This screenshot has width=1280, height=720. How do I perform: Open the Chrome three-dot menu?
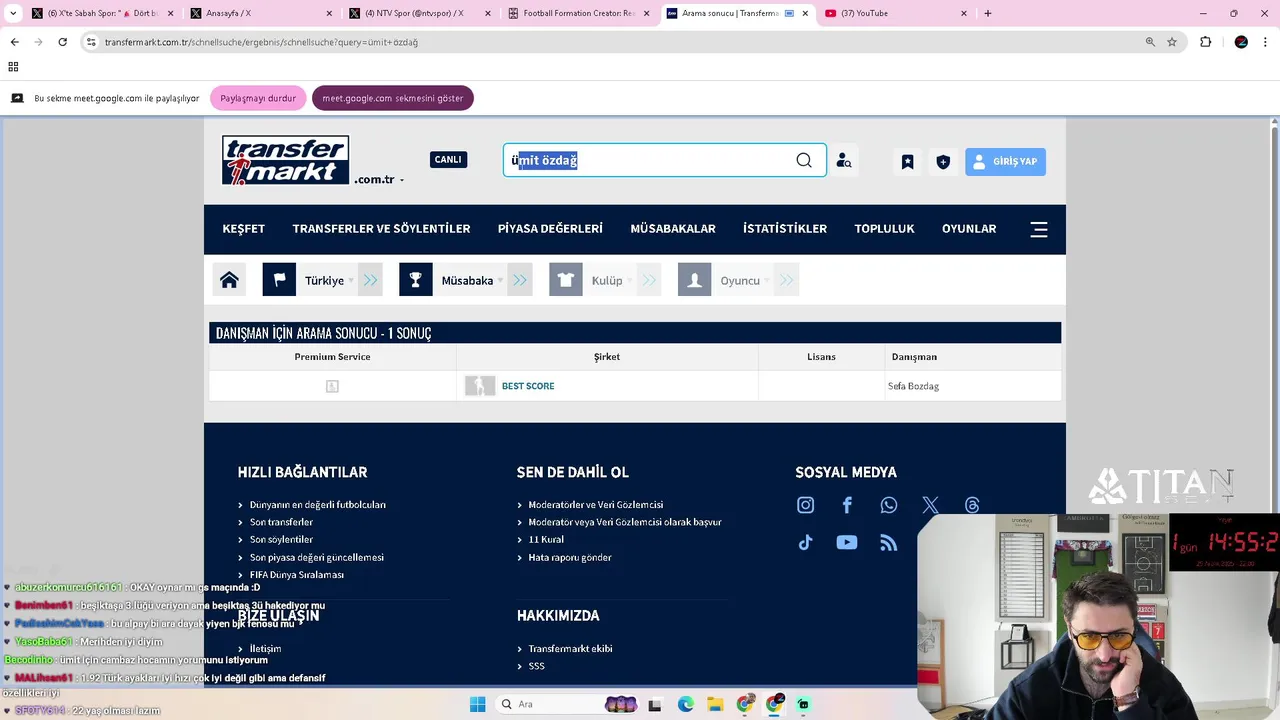[x=1266, y=42]
